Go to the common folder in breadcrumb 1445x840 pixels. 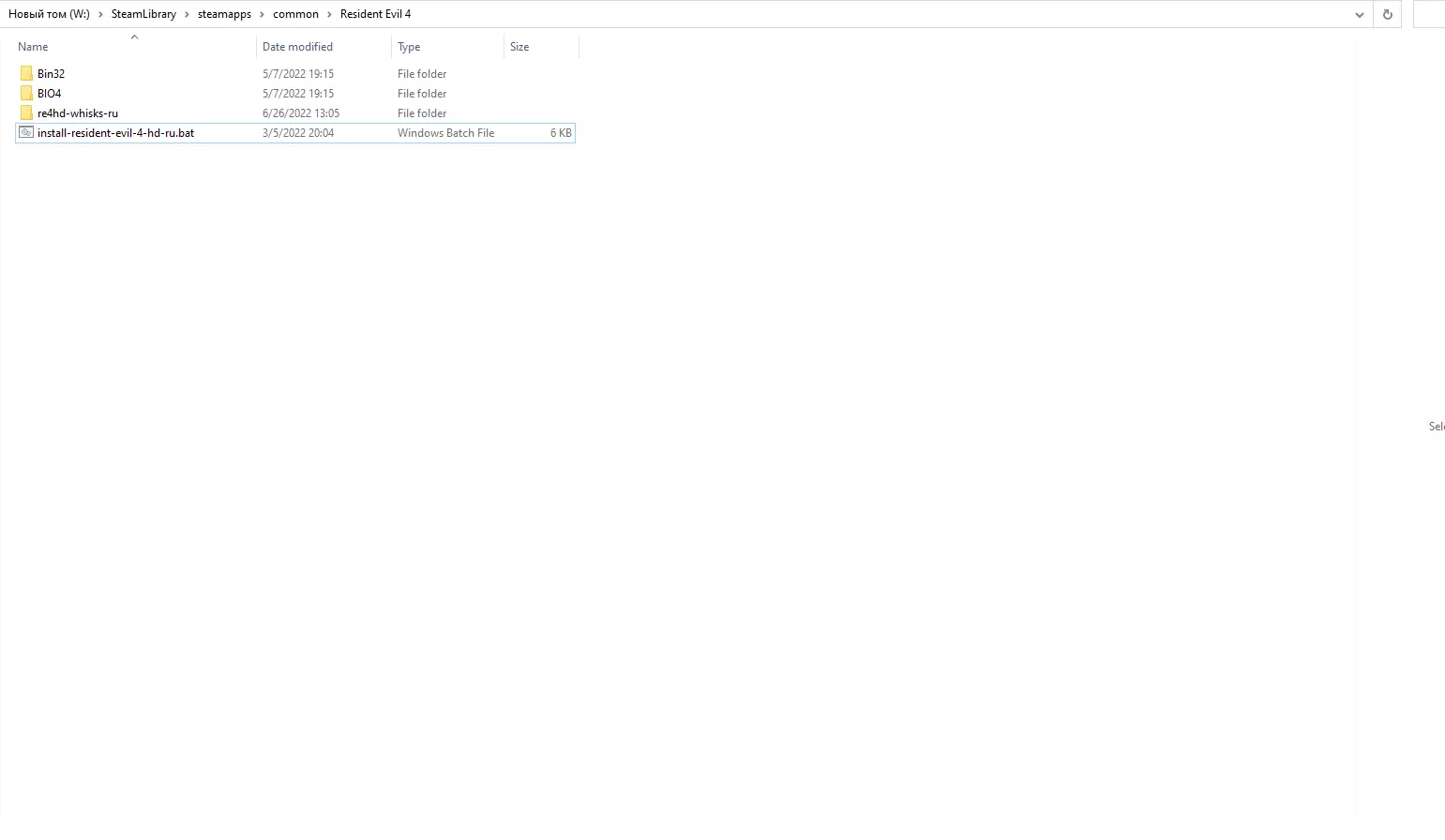point(295,14)
